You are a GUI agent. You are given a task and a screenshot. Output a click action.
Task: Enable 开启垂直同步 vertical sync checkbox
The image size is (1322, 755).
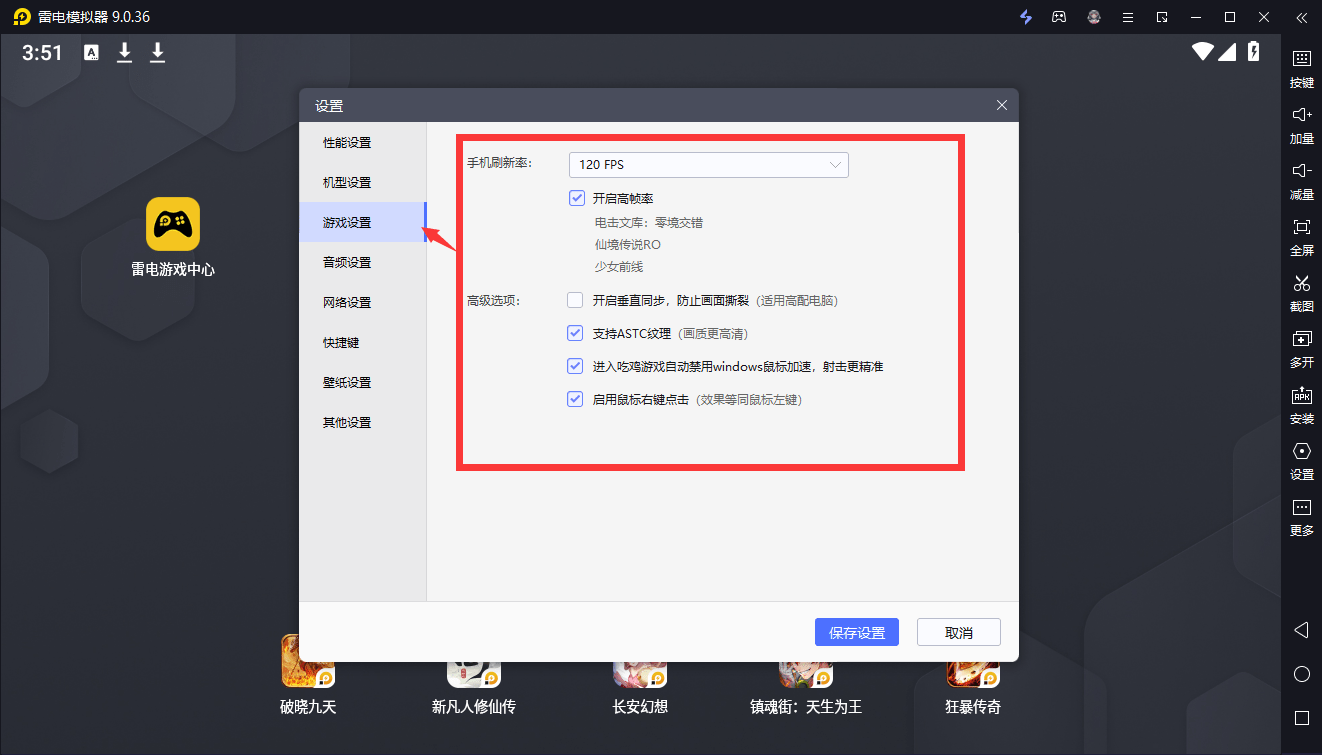click(x=575, y=300)
